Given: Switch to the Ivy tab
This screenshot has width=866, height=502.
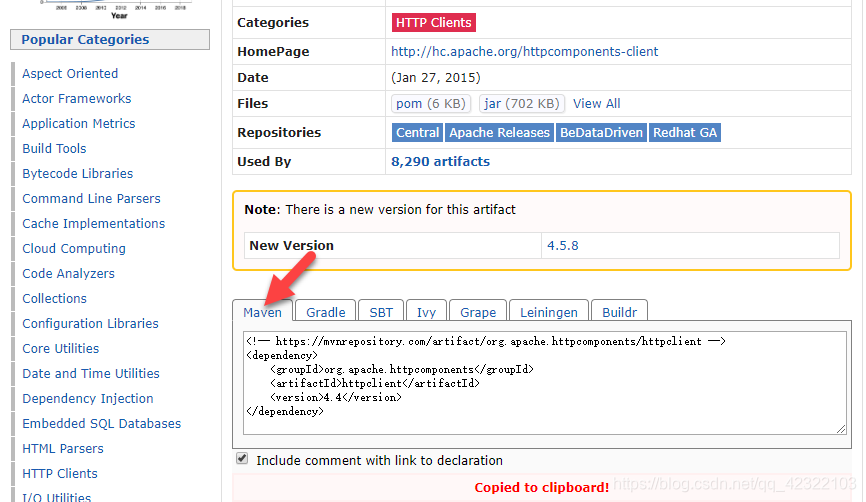Looking at the screenshot, I should click(x=426, y=312).
